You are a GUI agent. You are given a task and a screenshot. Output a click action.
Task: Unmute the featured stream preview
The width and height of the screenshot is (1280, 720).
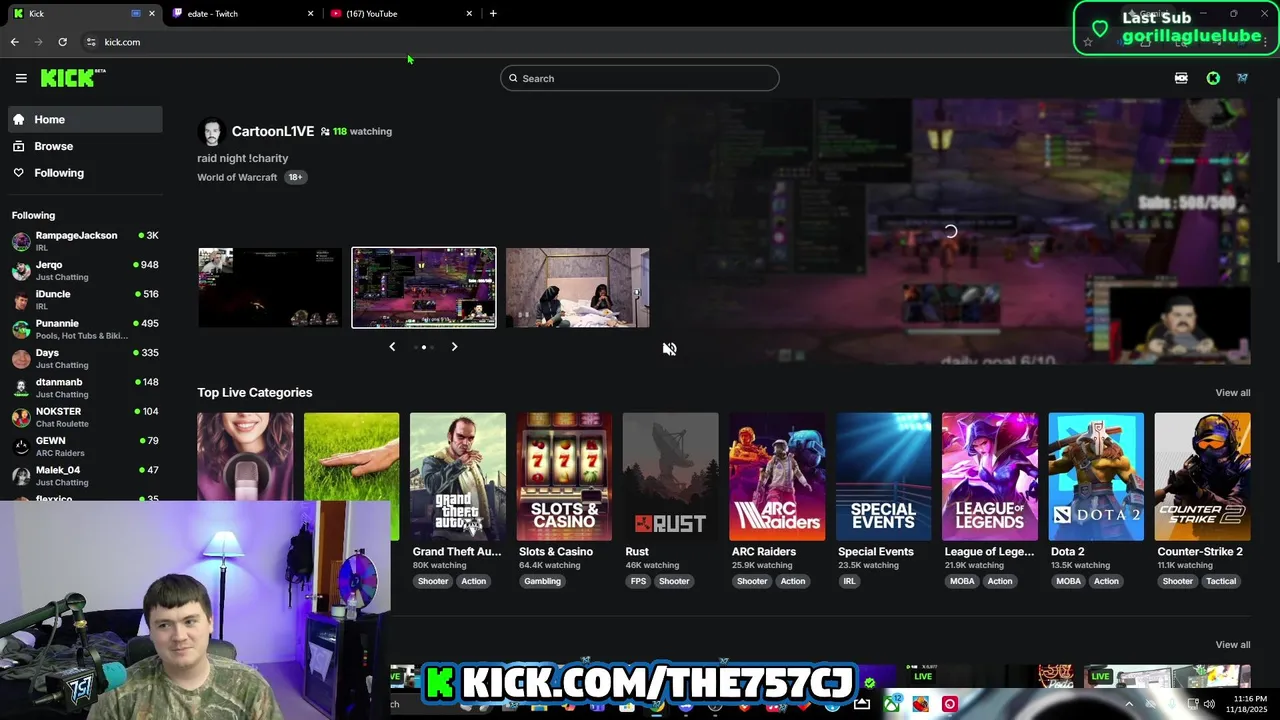pyautogui.click(x=670, y=349)
